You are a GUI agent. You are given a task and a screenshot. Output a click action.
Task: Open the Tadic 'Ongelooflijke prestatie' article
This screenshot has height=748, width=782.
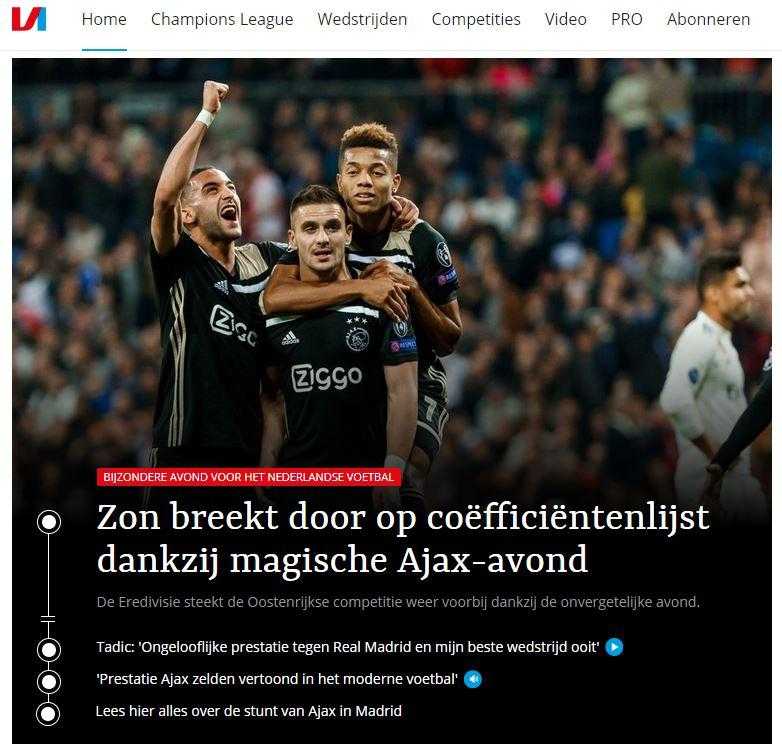(x=348, y=647)
